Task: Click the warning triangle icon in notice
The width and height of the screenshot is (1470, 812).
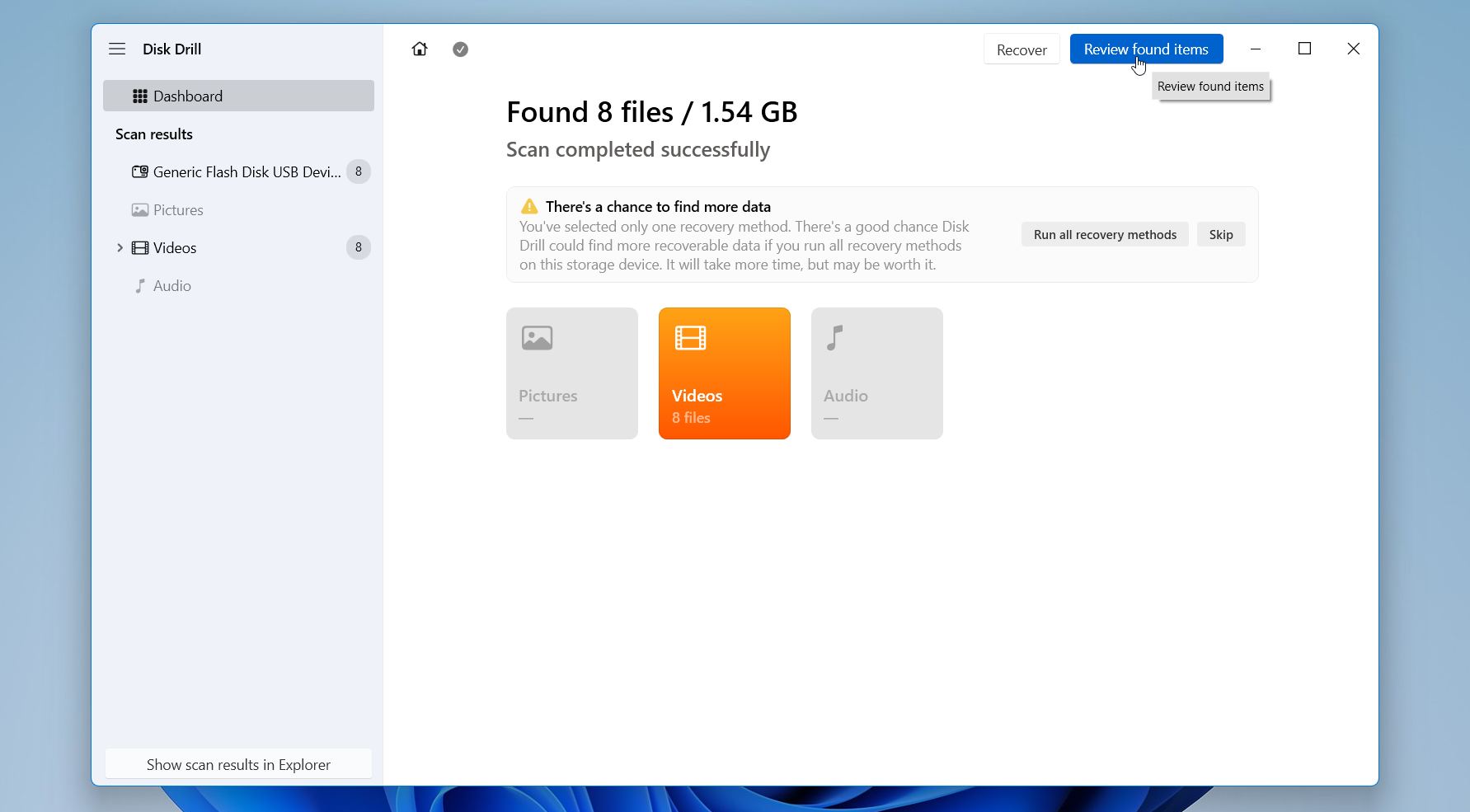Action: click(529, 206)
